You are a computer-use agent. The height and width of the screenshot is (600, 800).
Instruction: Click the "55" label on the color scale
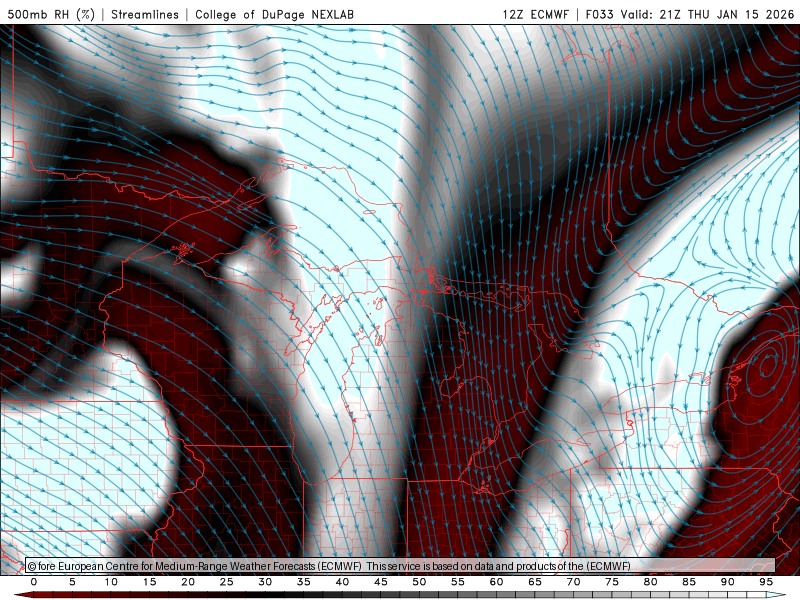click(x=458, y=582)
